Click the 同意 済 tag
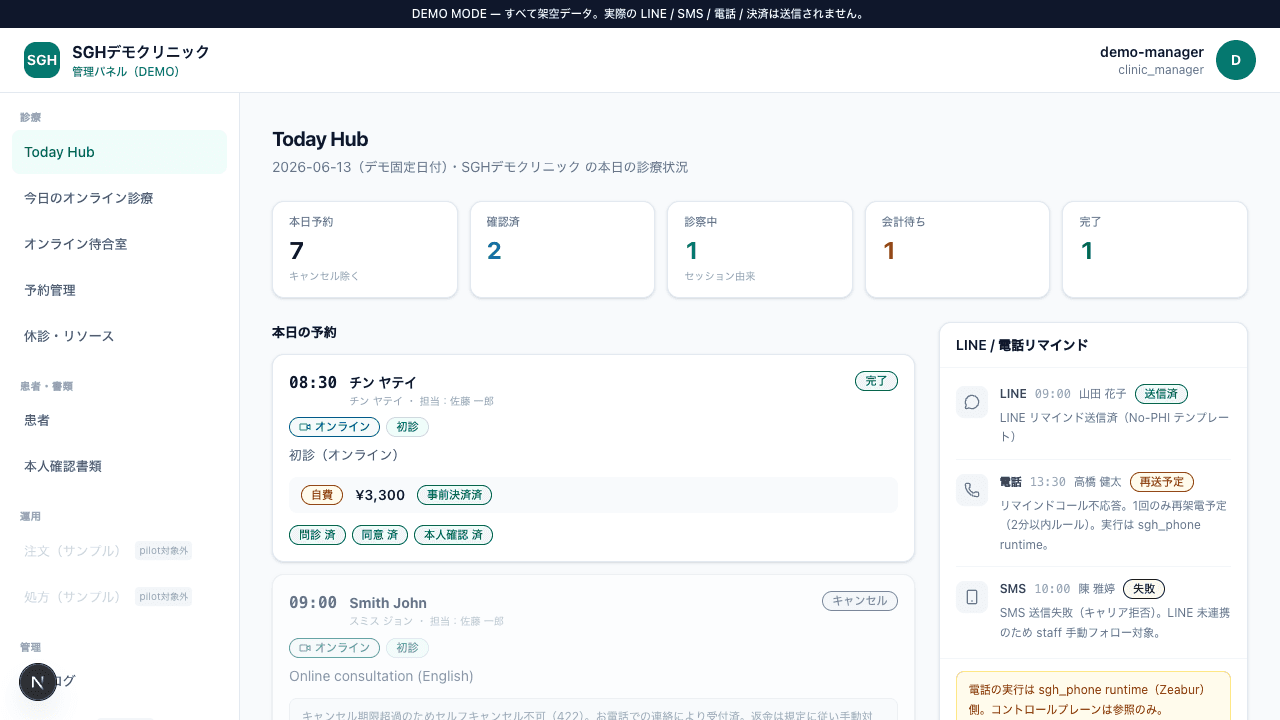1280x720 pixels. [x=380, y=535]
